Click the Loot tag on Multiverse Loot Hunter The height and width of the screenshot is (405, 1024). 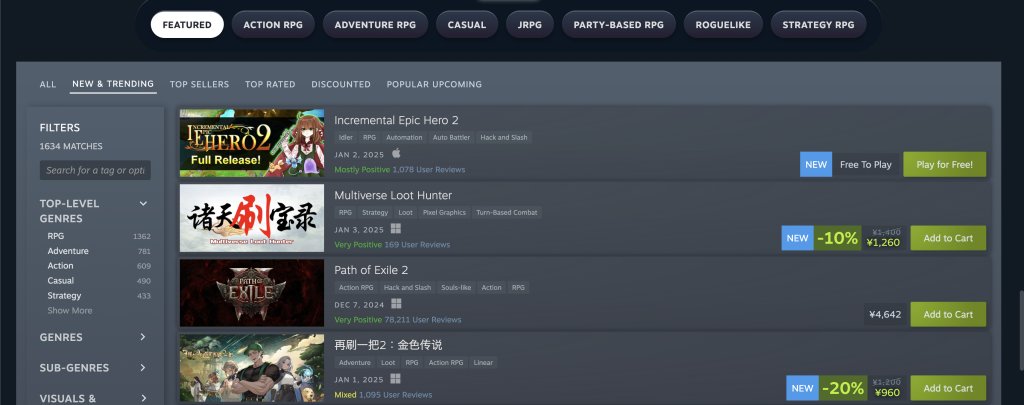[x=406, y=213]
